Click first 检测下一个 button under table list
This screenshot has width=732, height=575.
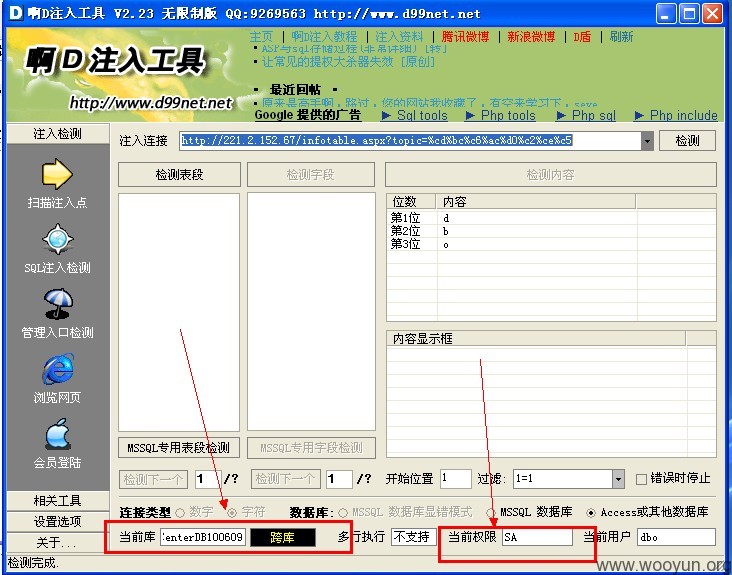153,479
